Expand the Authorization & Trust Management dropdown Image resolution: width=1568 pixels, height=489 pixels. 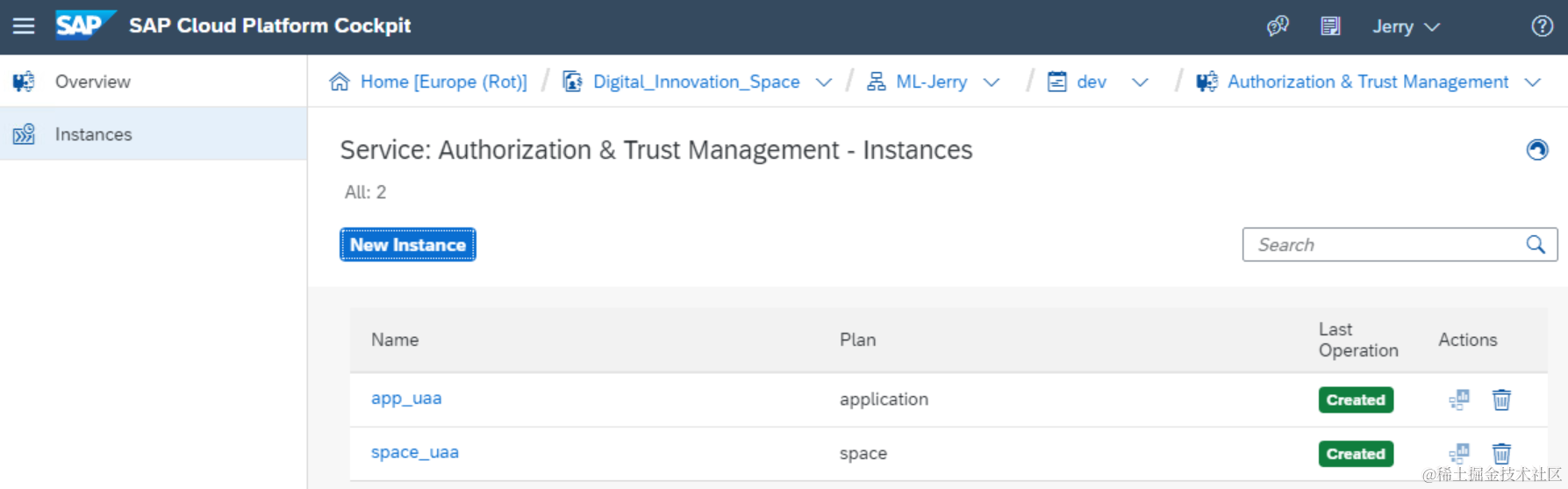1533,83
